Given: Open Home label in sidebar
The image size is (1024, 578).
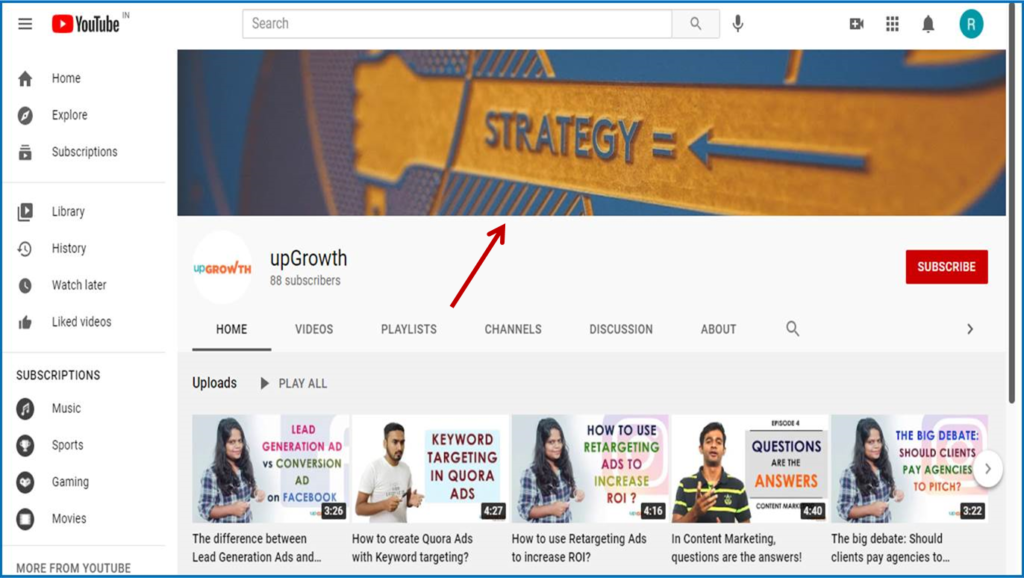Looking at the screenshot, I should point(66,78).
